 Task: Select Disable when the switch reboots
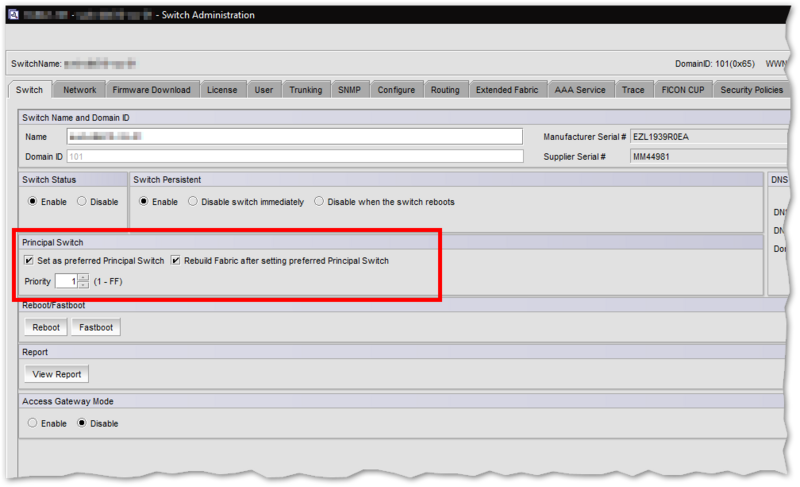point(319,202)
